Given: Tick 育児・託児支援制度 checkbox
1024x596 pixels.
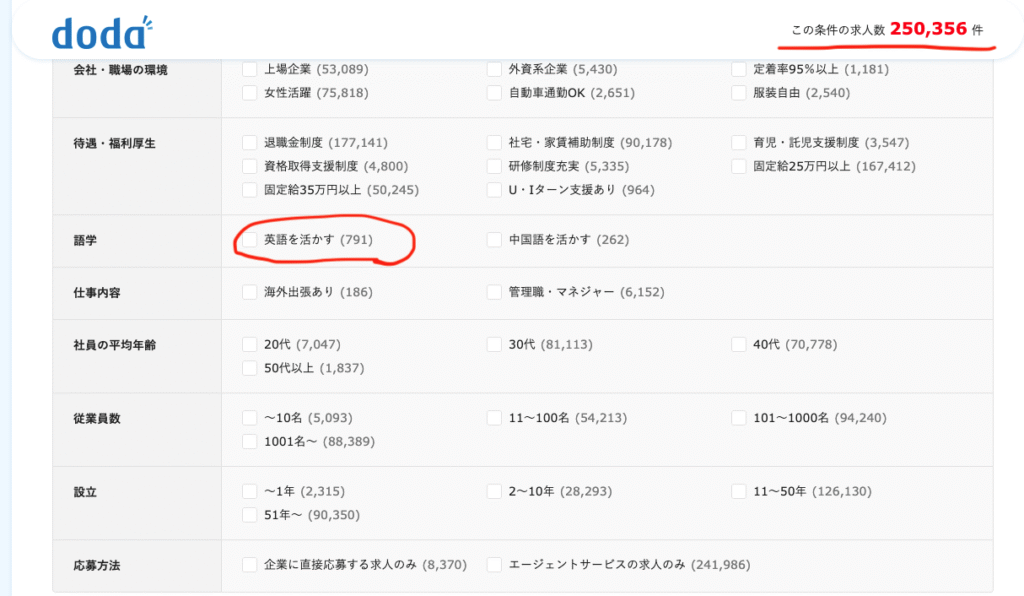Looking at the screenshot, I should tap(739, 142).
